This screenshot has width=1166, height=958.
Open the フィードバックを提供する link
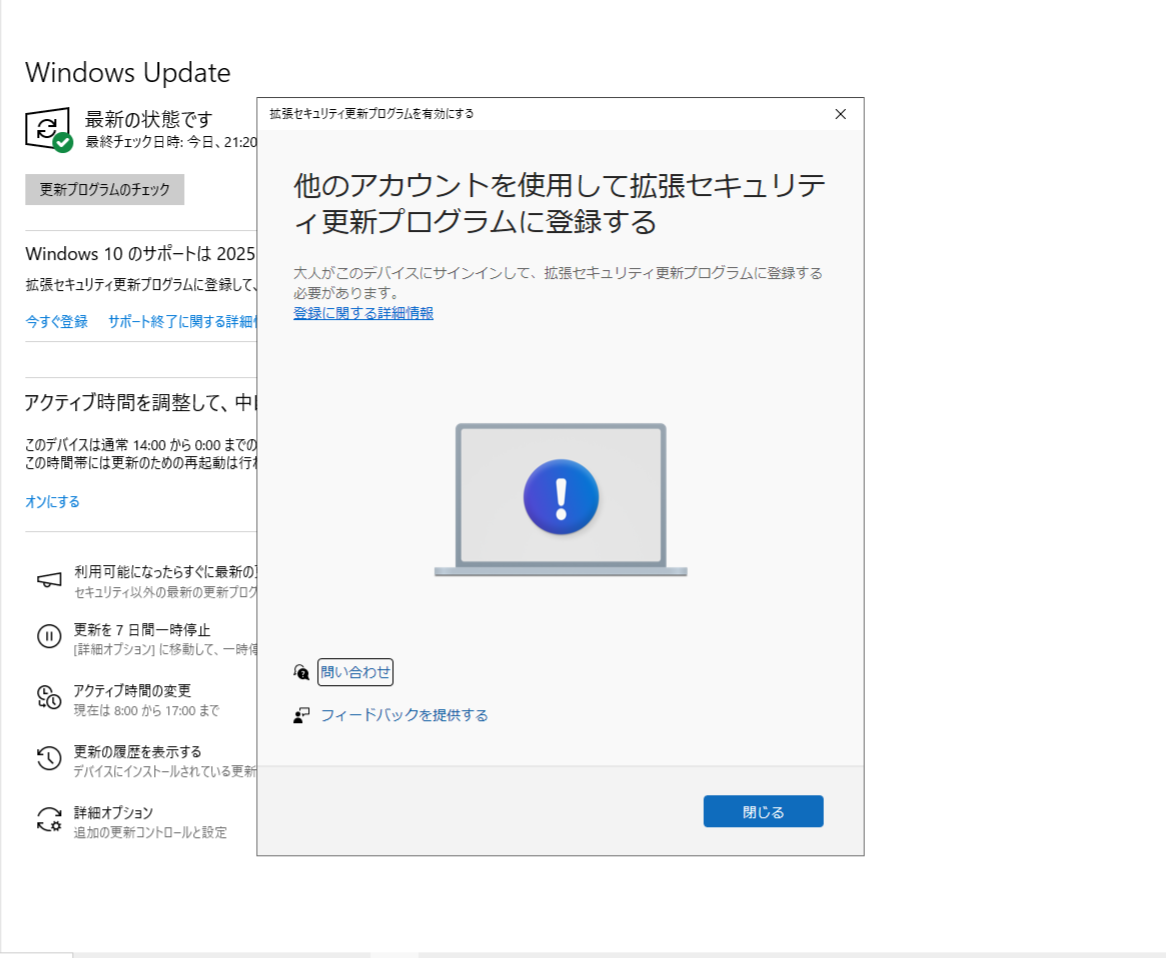[x=403, y=715]
